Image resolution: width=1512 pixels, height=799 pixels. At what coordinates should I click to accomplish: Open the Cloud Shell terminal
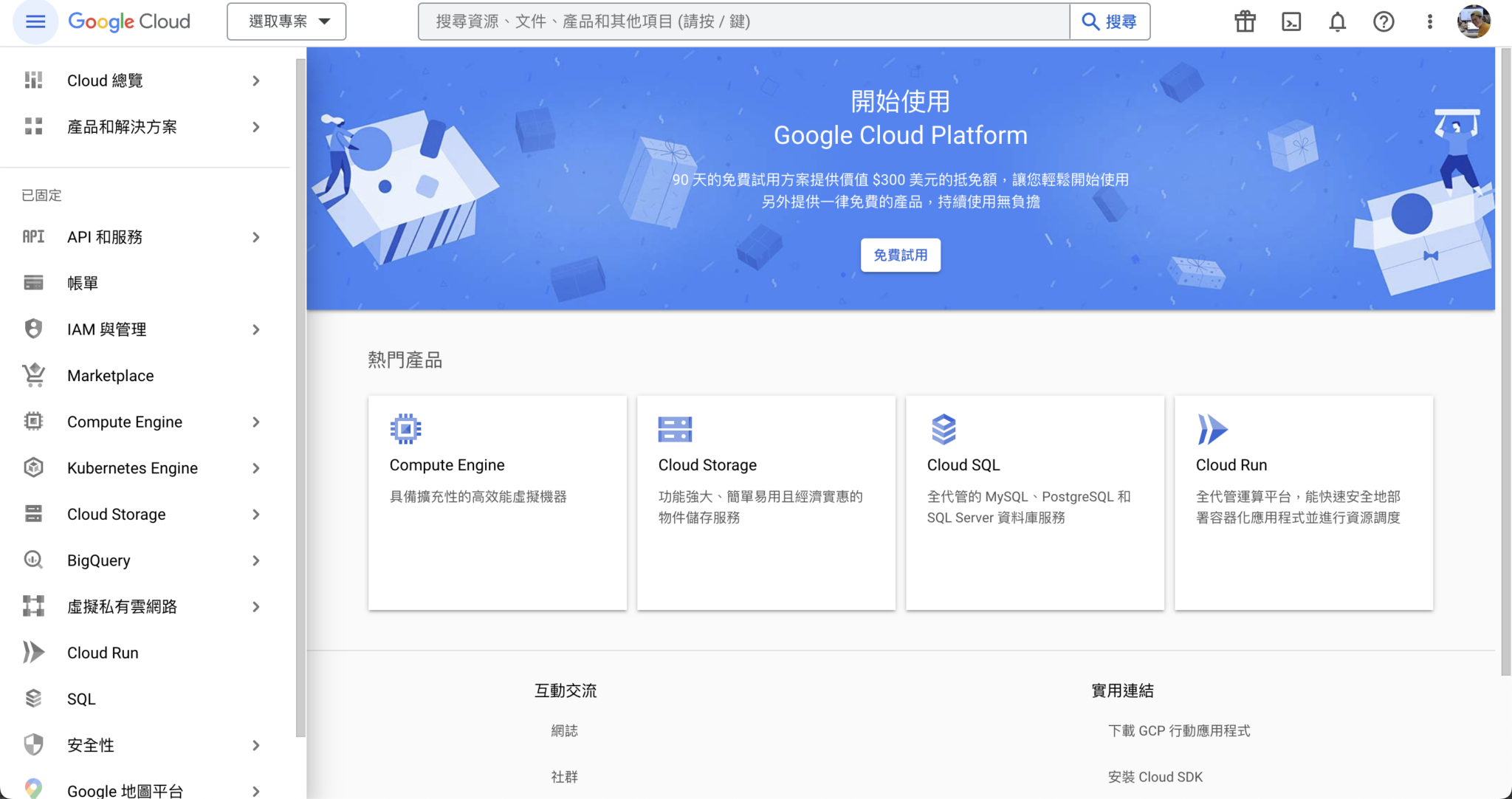1291,21
